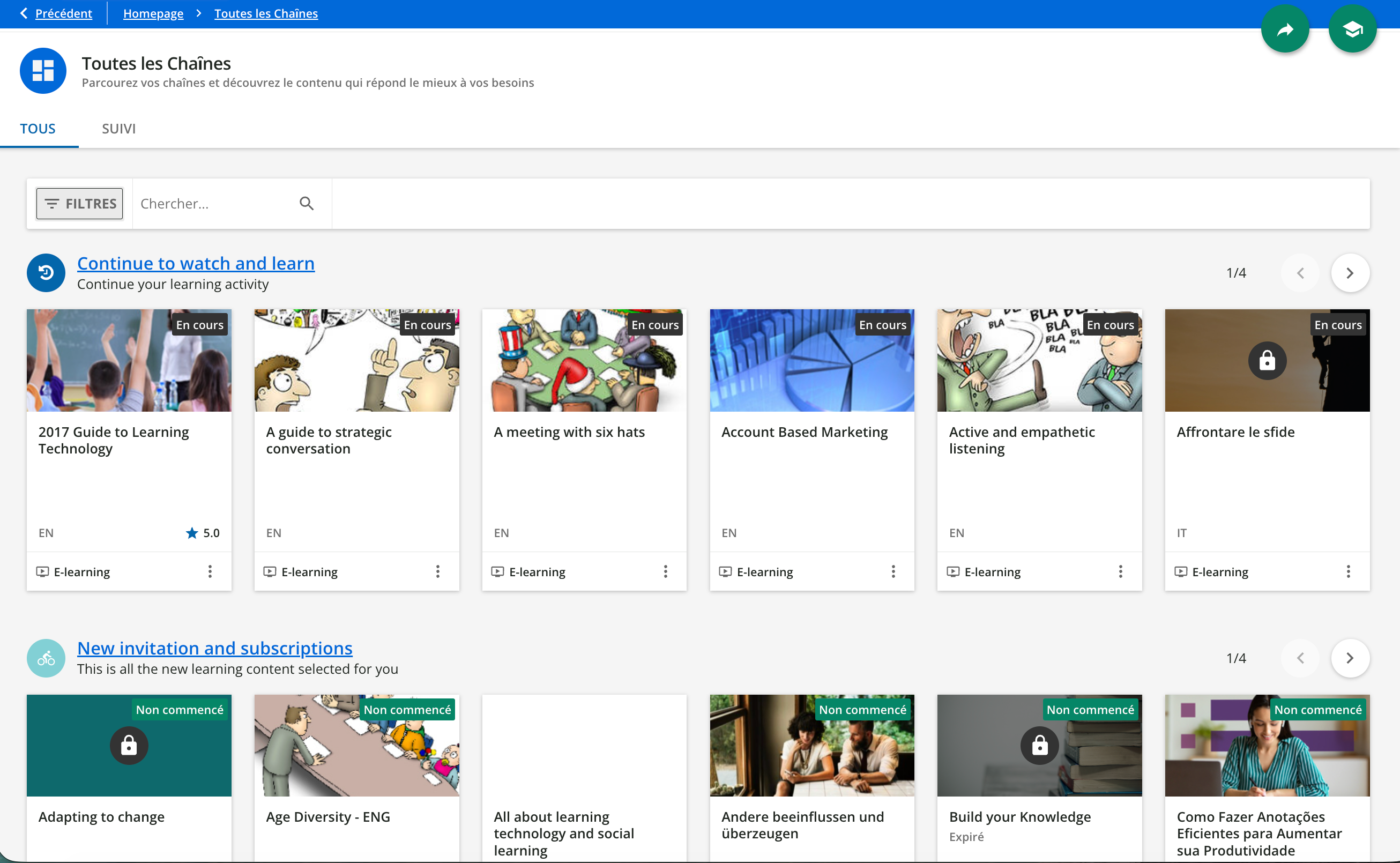
Task: Open three-dot menu on Affrontare le sfide
Action: (1348, 571)
